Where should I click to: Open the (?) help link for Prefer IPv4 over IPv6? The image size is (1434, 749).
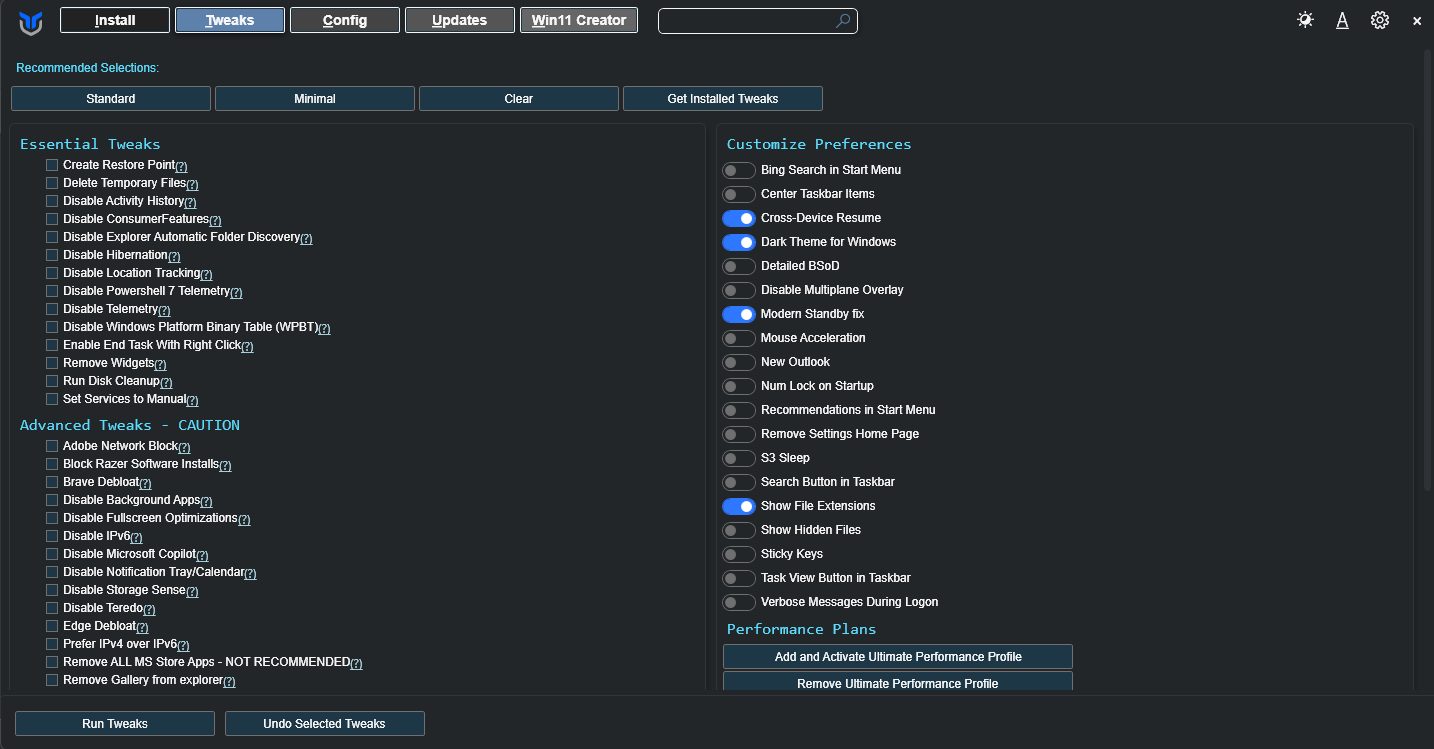point(184,645)
